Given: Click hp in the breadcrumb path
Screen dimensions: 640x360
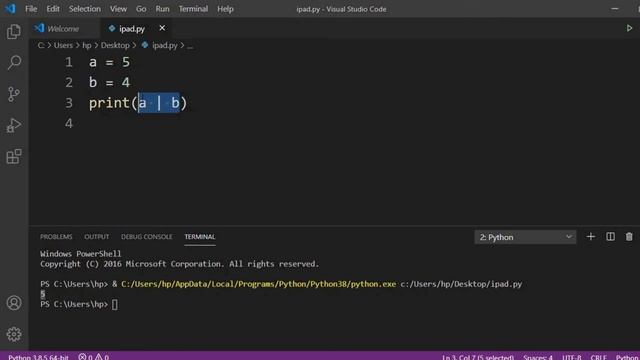Looking at the screenshot, I should tap(87, 45).
